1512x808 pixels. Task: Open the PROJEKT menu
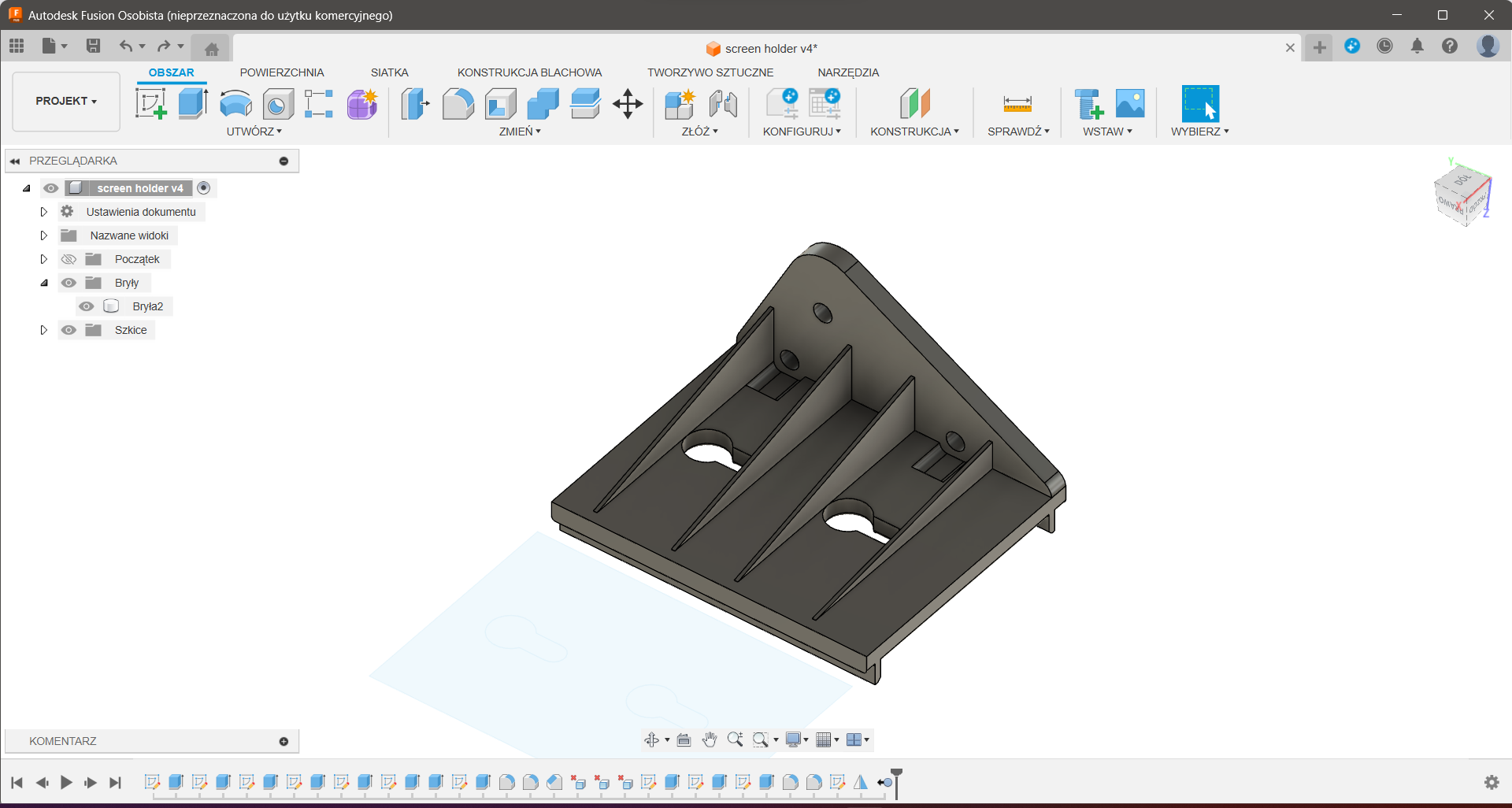65,102
